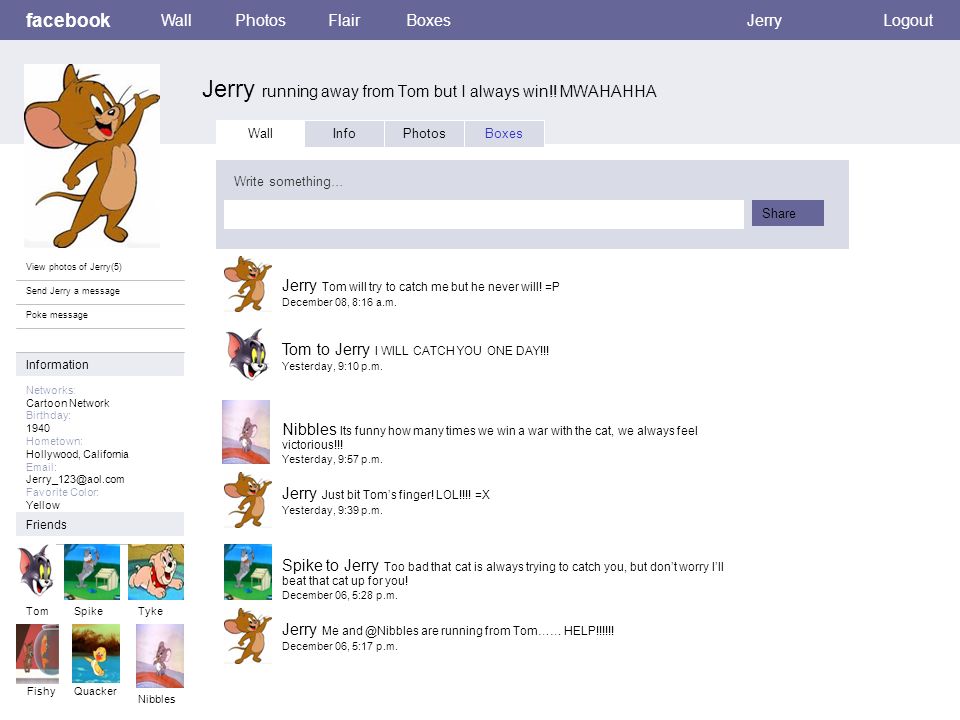Click favorite color value Yellow
The image size is (960, 720).
pos(43,505)
